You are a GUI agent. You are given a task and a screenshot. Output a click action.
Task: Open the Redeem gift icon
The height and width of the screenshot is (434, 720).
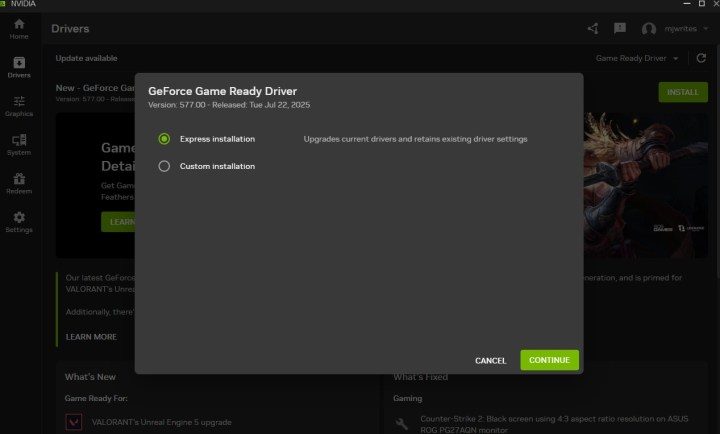(x=19, y=179)
